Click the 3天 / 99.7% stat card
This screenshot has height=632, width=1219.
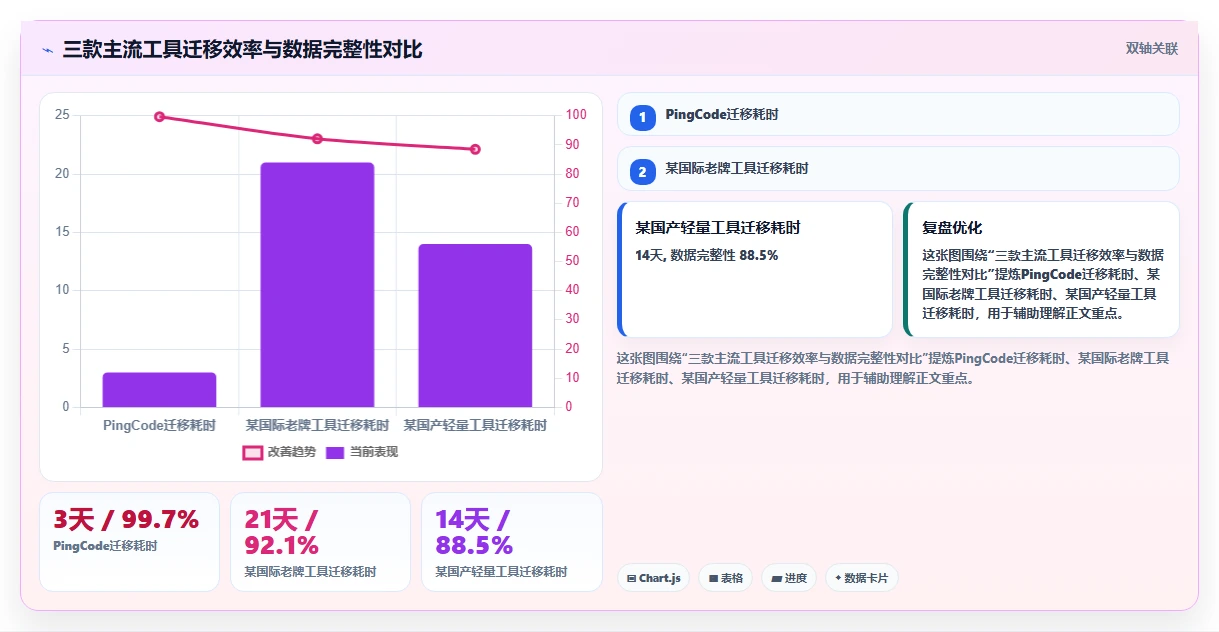[129, 542]
